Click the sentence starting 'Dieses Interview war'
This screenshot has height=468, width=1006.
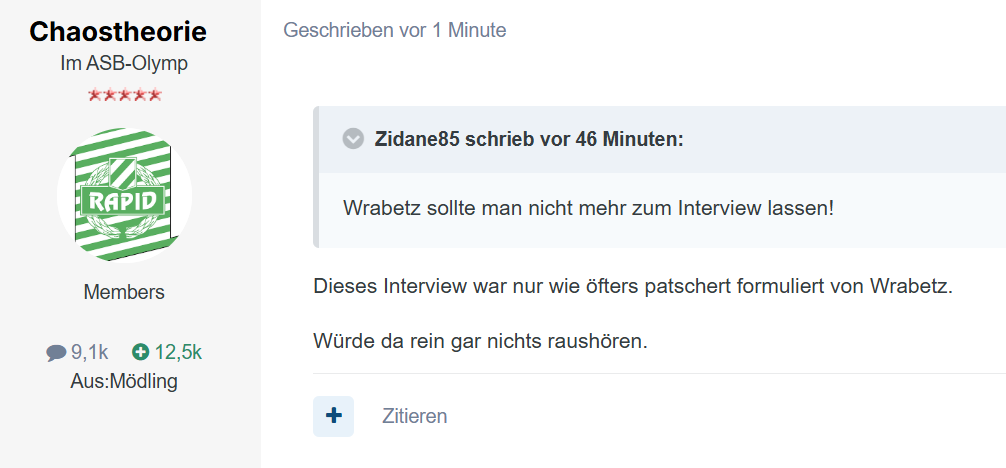click(633, 287)
